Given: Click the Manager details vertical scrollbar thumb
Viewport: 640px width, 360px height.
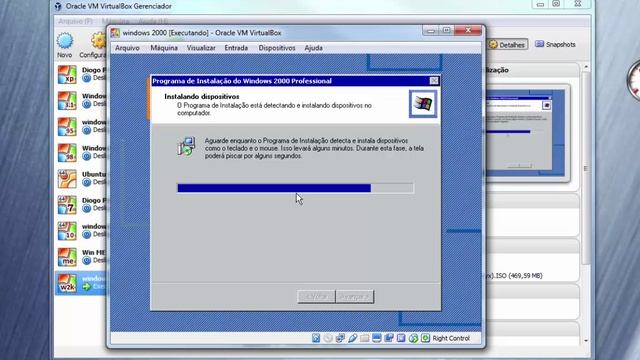Looking at the screenshot, I should point(586,168).
